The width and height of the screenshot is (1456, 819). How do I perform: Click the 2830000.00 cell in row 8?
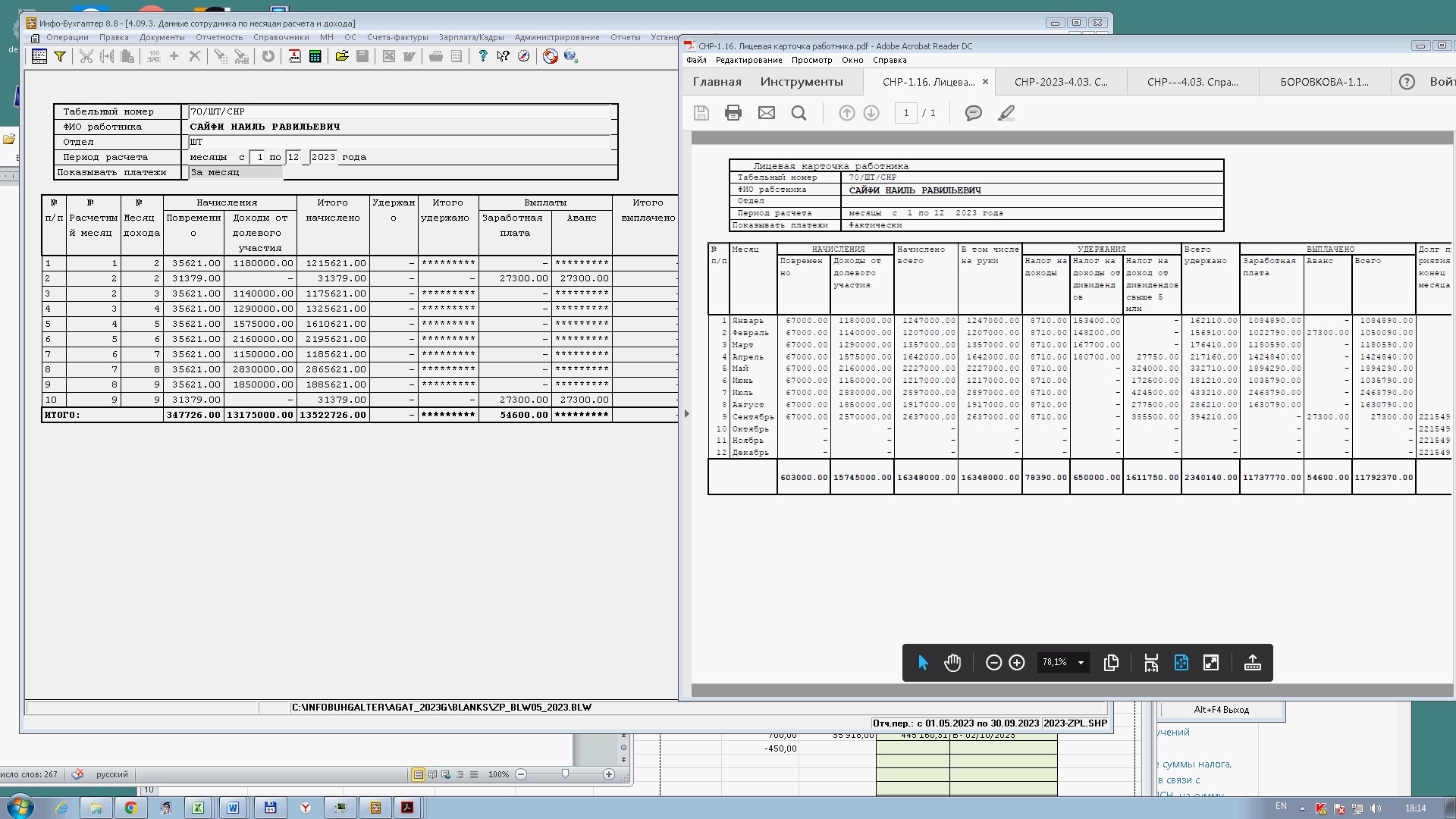click(260, 369)
